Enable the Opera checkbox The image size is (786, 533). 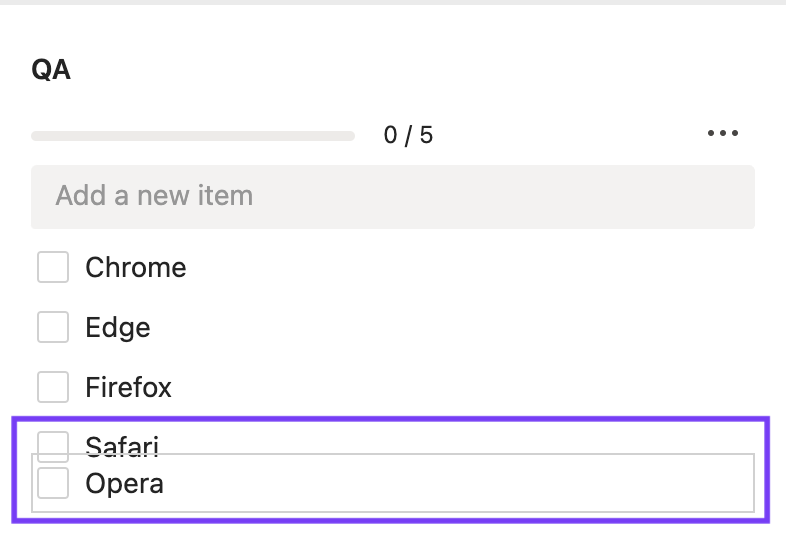tap(53, 483)
